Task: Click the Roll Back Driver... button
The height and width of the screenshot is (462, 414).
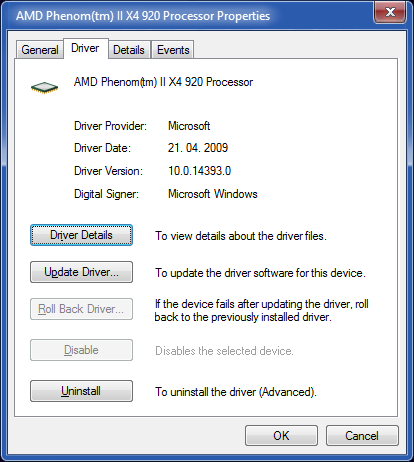Action: click(x=81, y=309)
